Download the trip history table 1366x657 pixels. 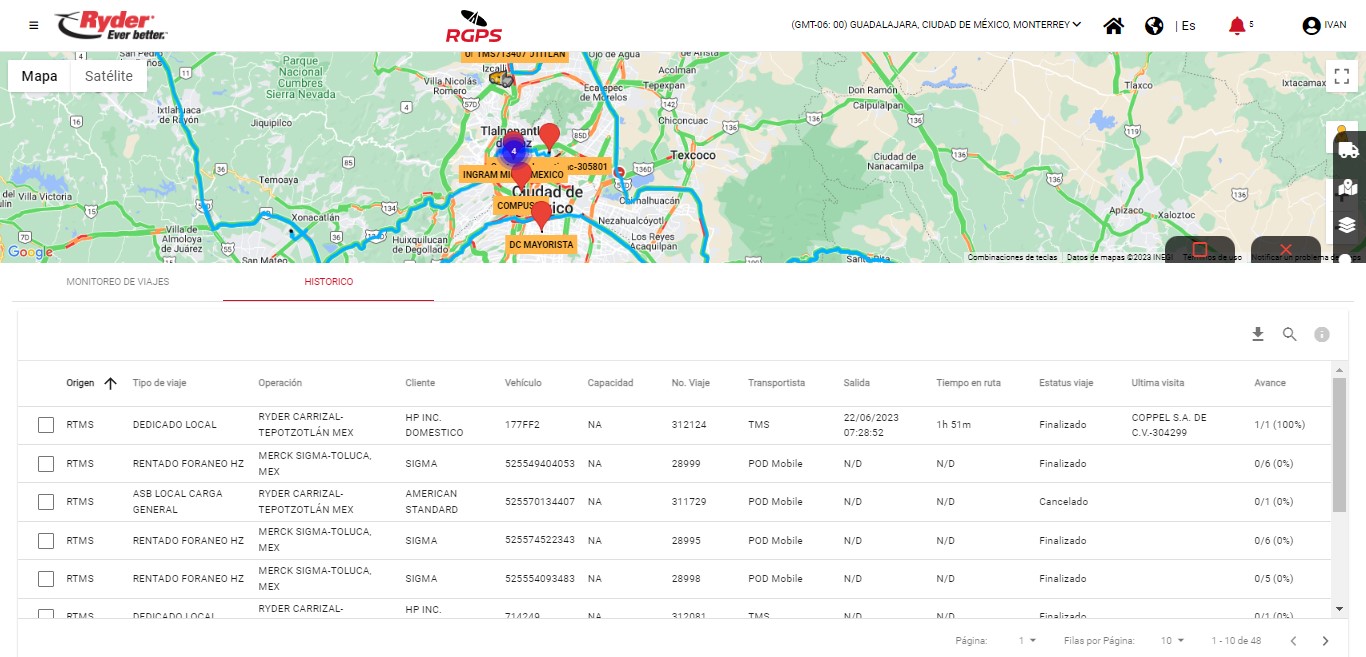point(1258,334)
